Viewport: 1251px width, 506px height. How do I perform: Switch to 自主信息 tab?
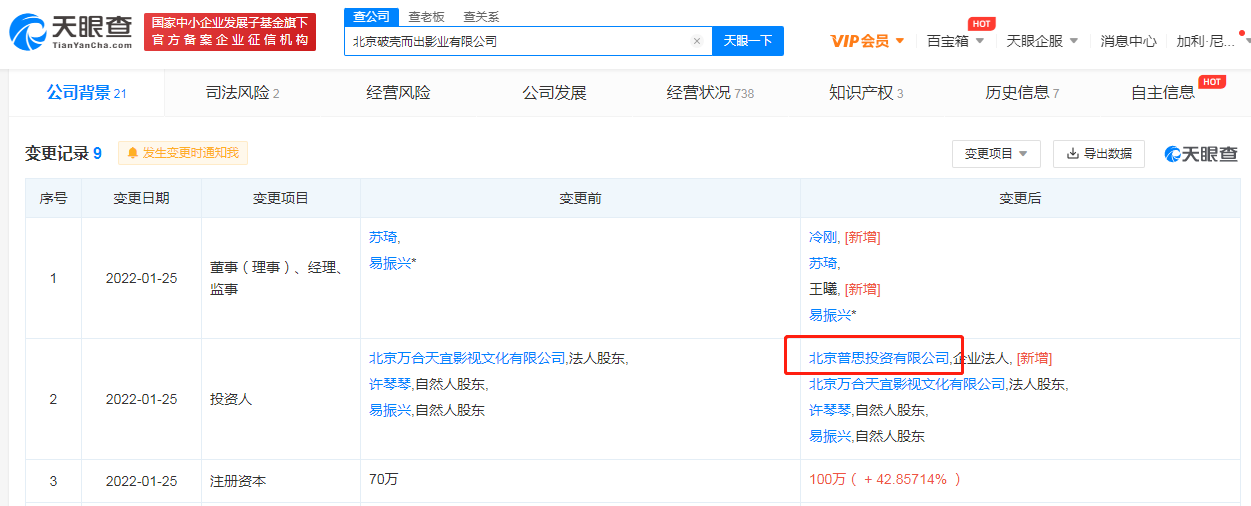pos(1163,93)
